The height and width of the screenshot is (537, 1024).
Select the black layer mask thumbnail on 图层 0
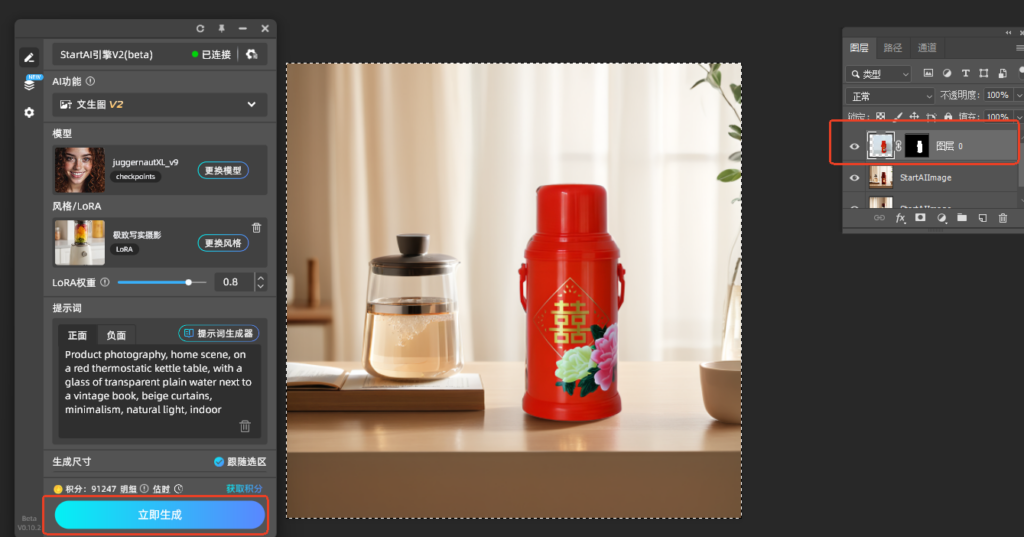point(917,146)
